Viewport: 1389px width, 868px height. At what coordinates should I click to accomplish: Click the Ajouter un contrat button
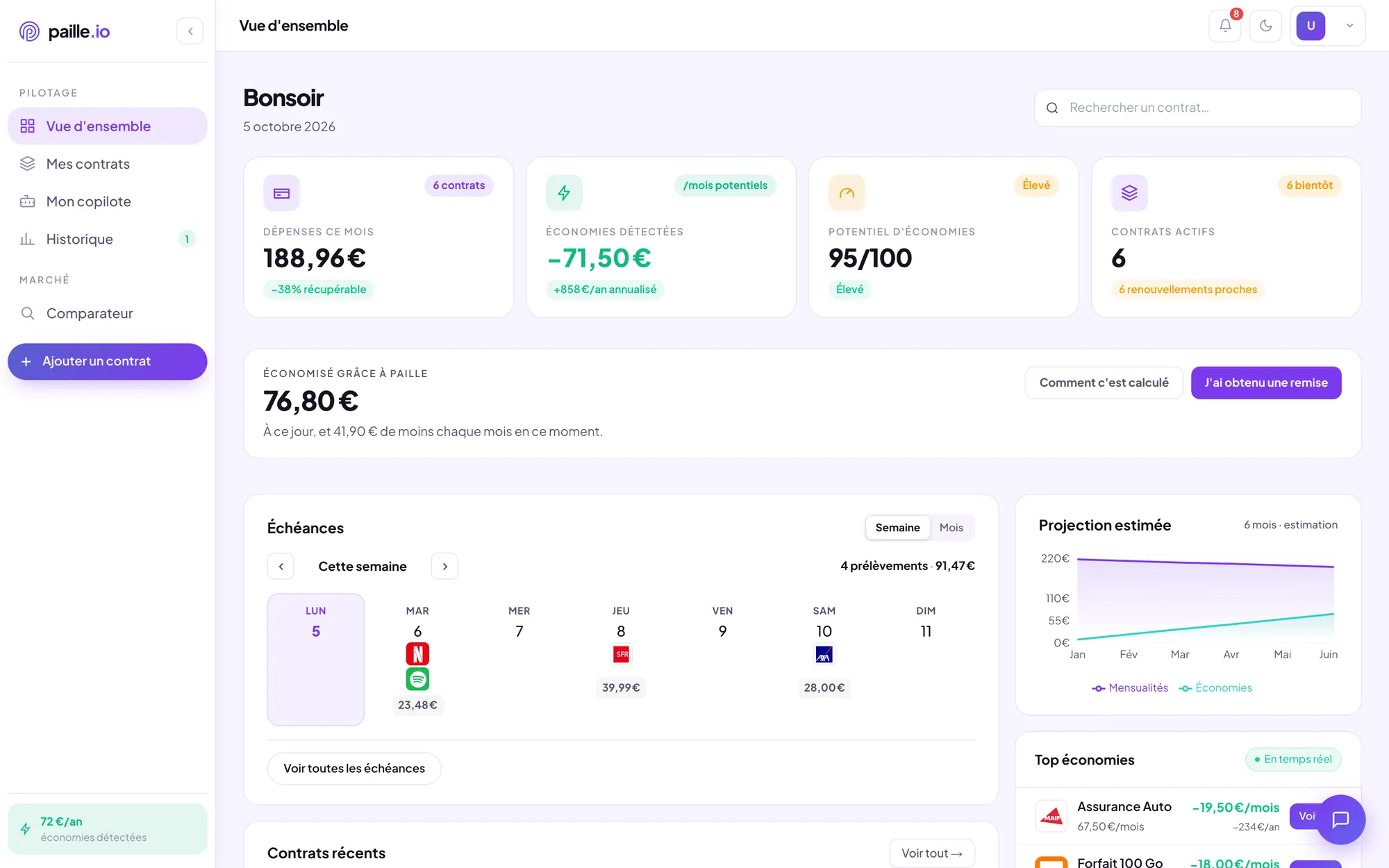[x=108, y=361]
